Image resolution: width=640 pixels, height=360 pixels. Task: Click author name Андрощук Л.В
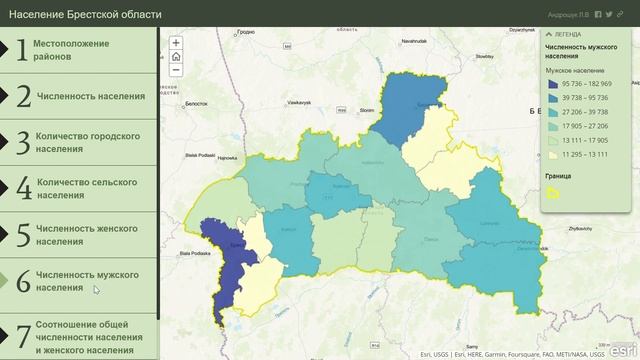(x=568, y=15)
